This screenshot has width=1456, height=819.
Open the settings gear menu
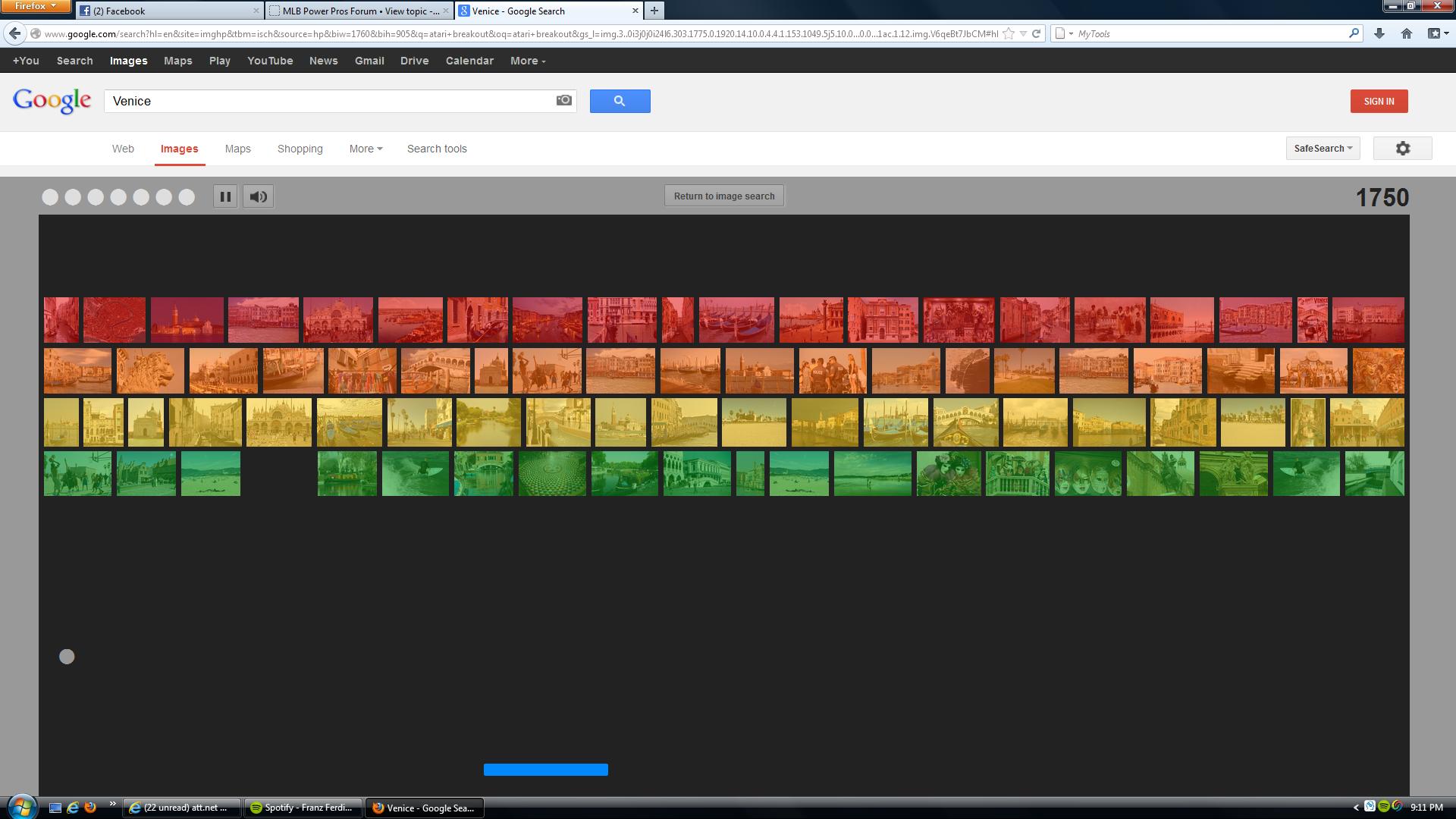[1403, 149]
